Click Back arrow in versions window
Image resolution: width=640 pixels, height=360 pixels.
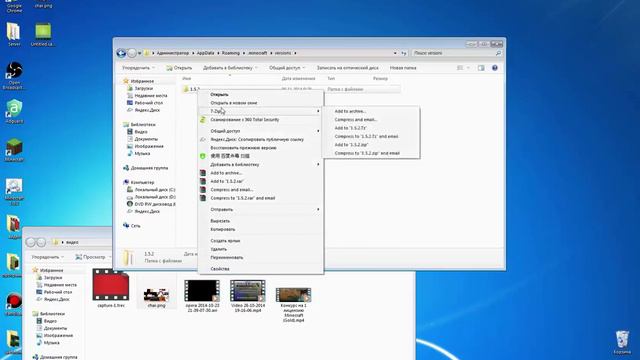[121, 53]
